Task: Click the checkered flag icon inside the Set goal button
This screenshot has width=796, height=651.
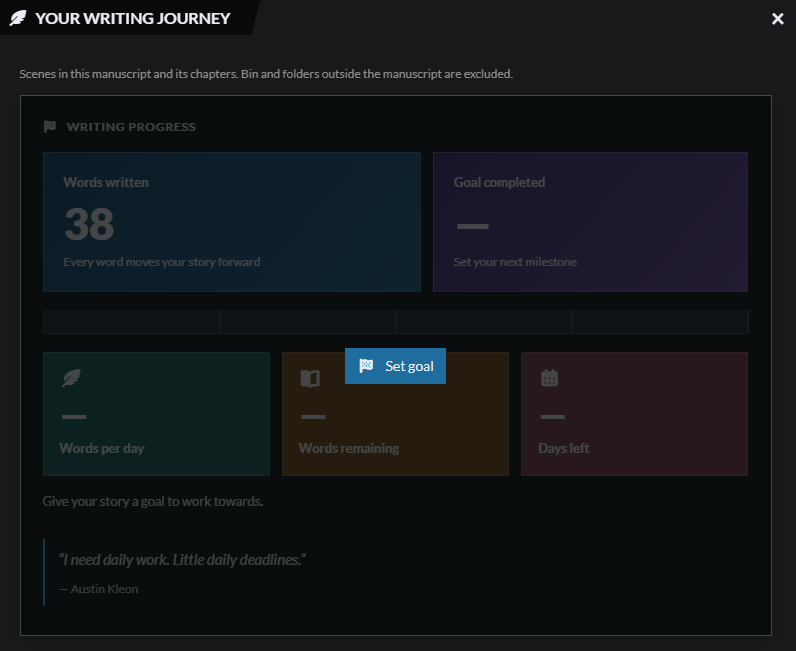Action: [366, 366]
